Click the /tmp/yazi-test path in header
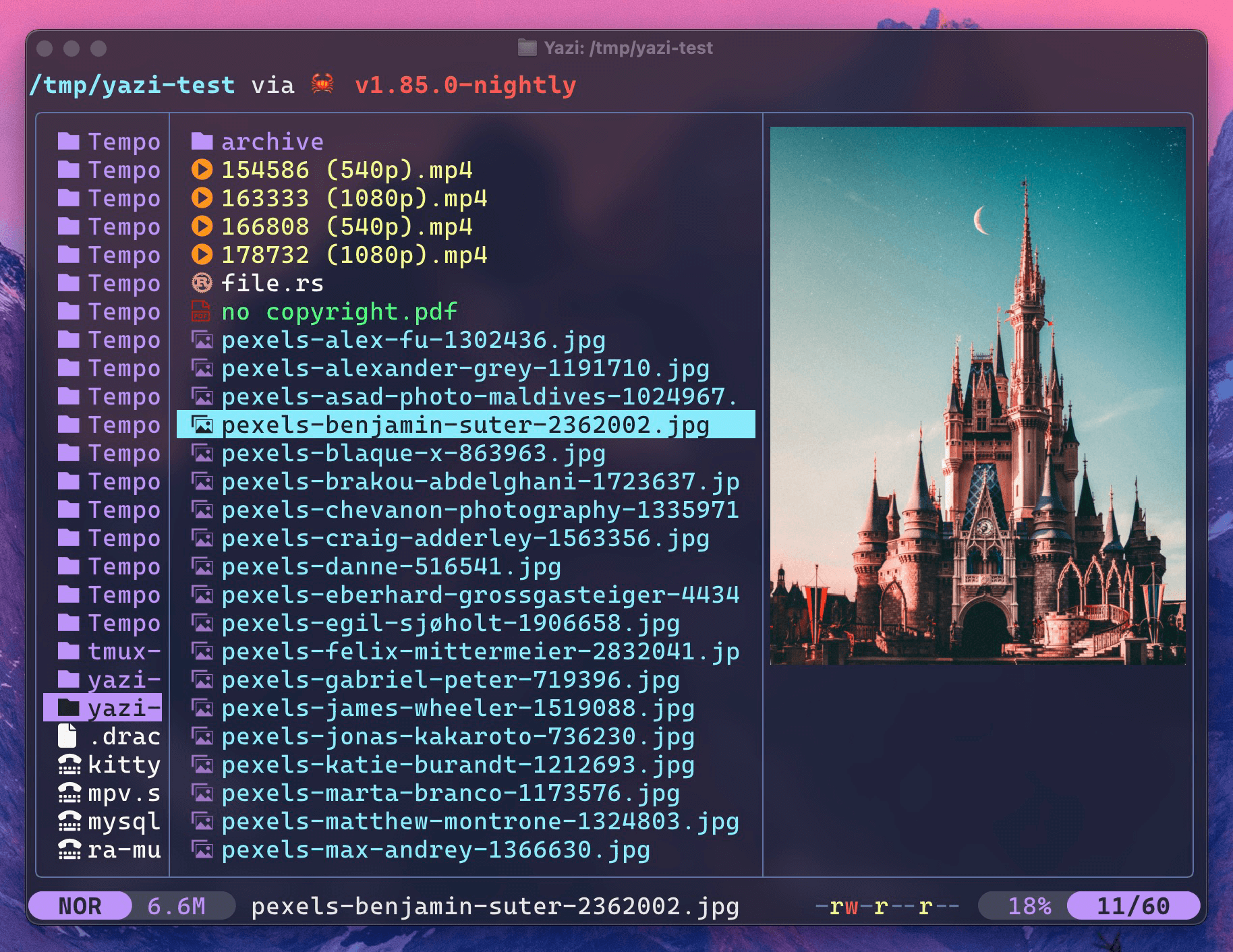 (132, 85)
